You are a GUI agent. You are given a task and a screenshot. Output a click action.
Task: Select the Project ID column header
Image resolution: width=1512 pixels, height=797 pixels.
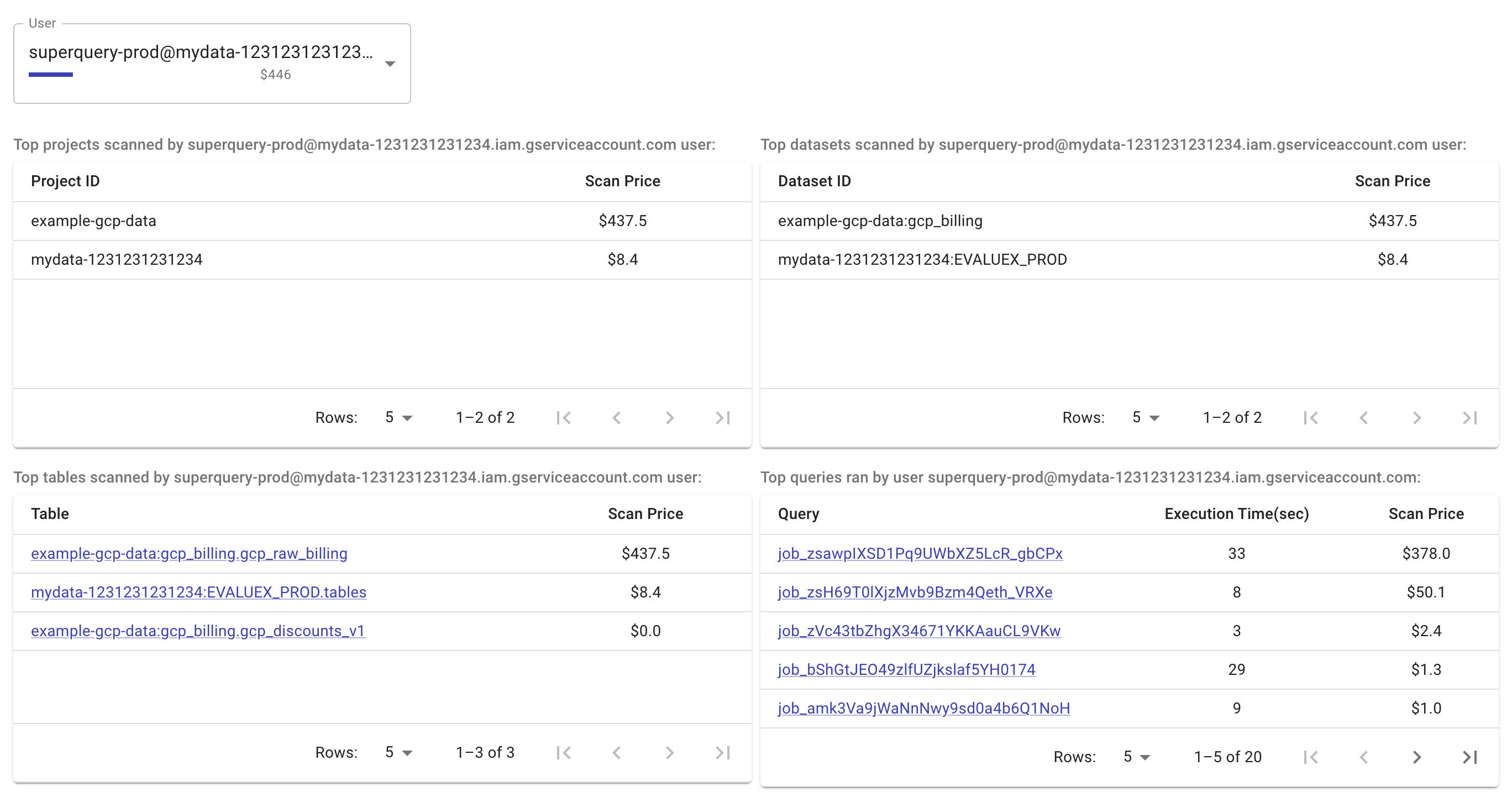pos(65,181)
